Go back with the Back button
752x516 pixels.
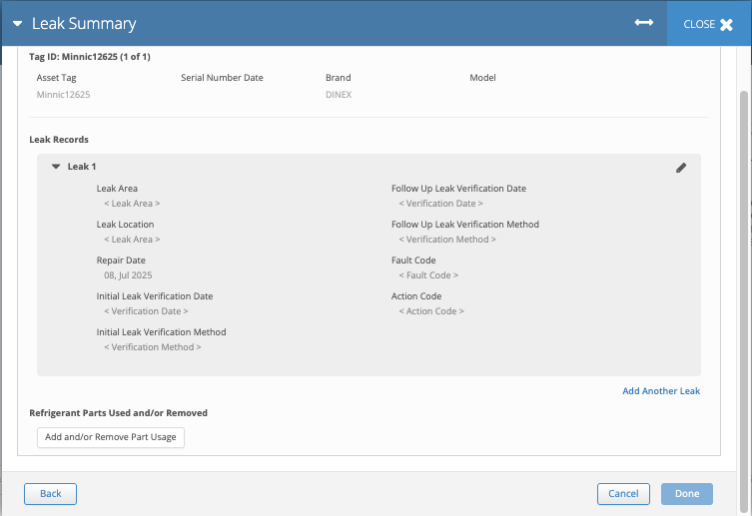click(x=50, y=494)
